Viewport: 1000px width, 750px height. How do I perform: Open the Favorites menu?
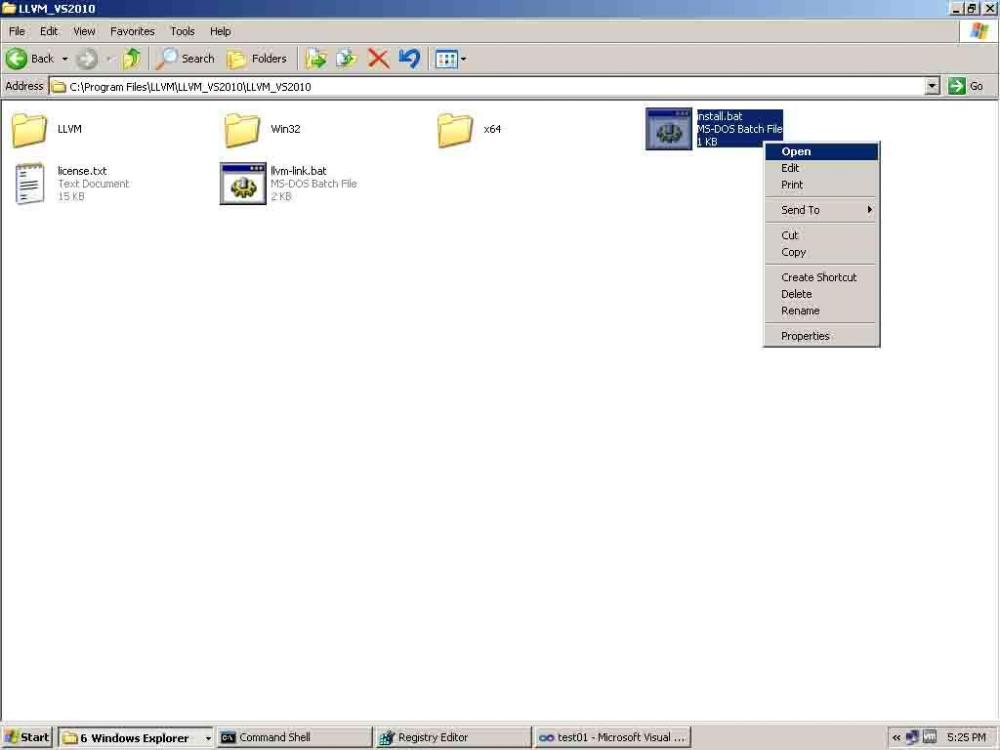click(x=132, y=31)
